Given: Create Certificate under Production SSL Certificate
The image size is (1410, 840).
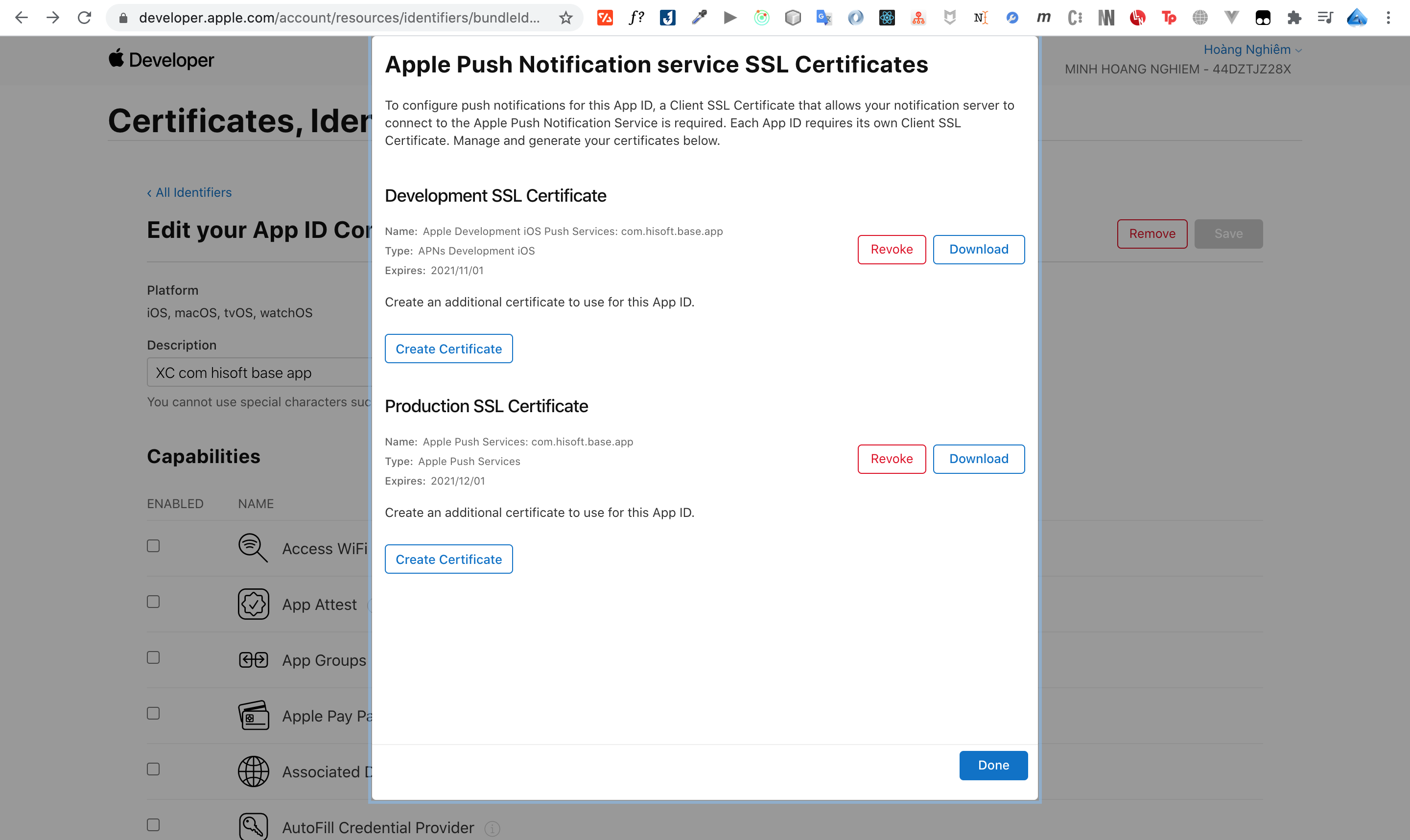Looking at the screenshot, I should point(448,559).
